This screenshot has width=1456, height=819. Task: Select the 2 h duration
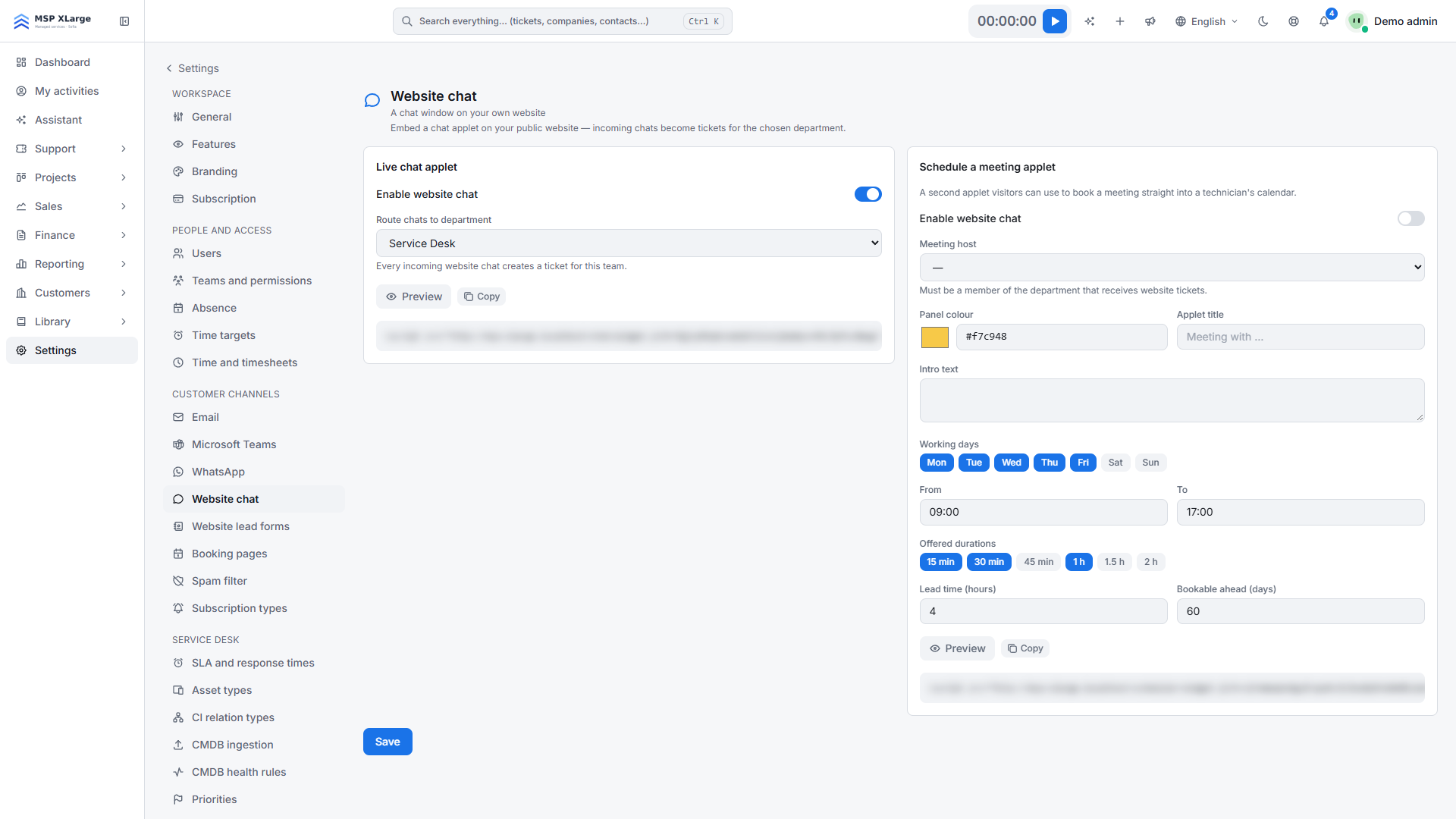pyautogui.click(x=1151, y=562)
